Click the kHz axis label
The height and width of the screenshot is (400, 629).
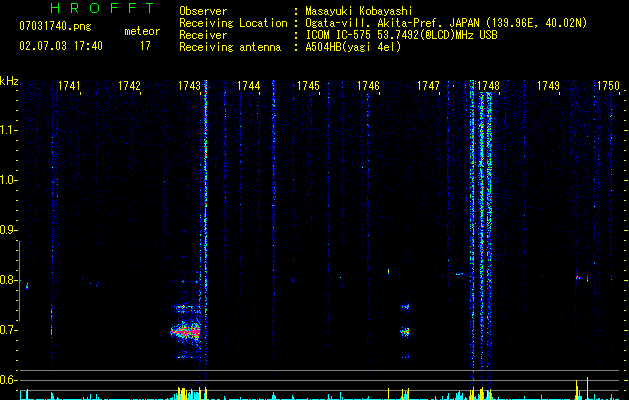point(9,81)
